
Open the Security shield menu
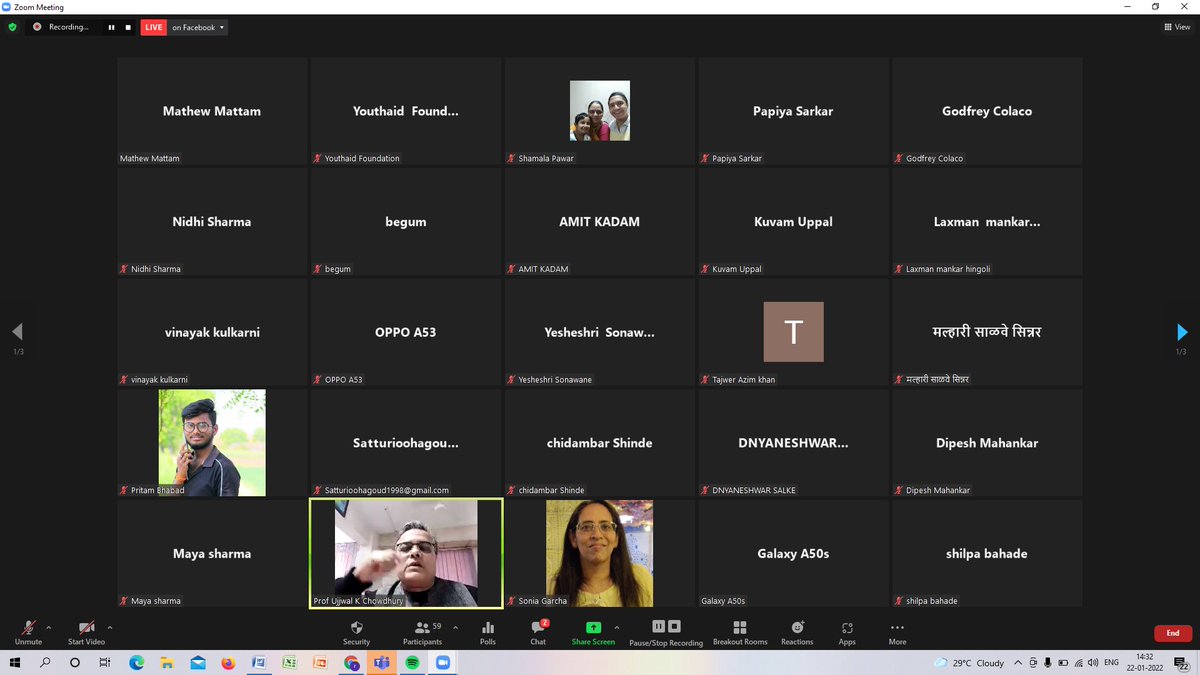[356, 632]
